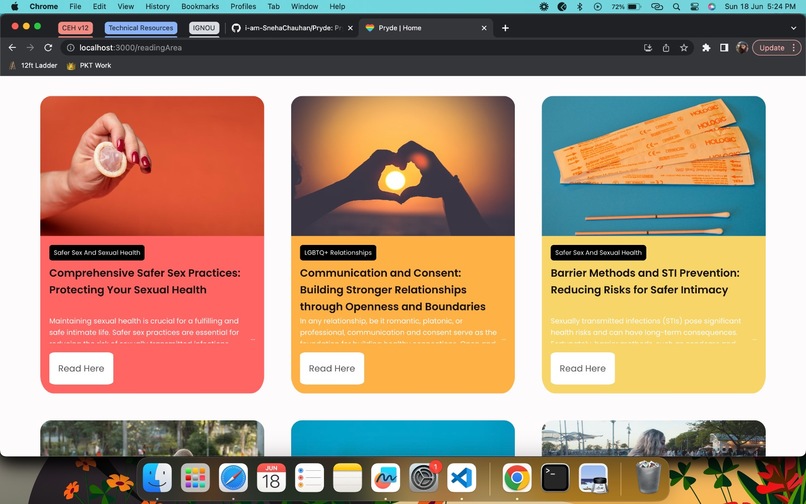
Task: Launch Visual Studio Code from the Dock
Action: (461, 478)
